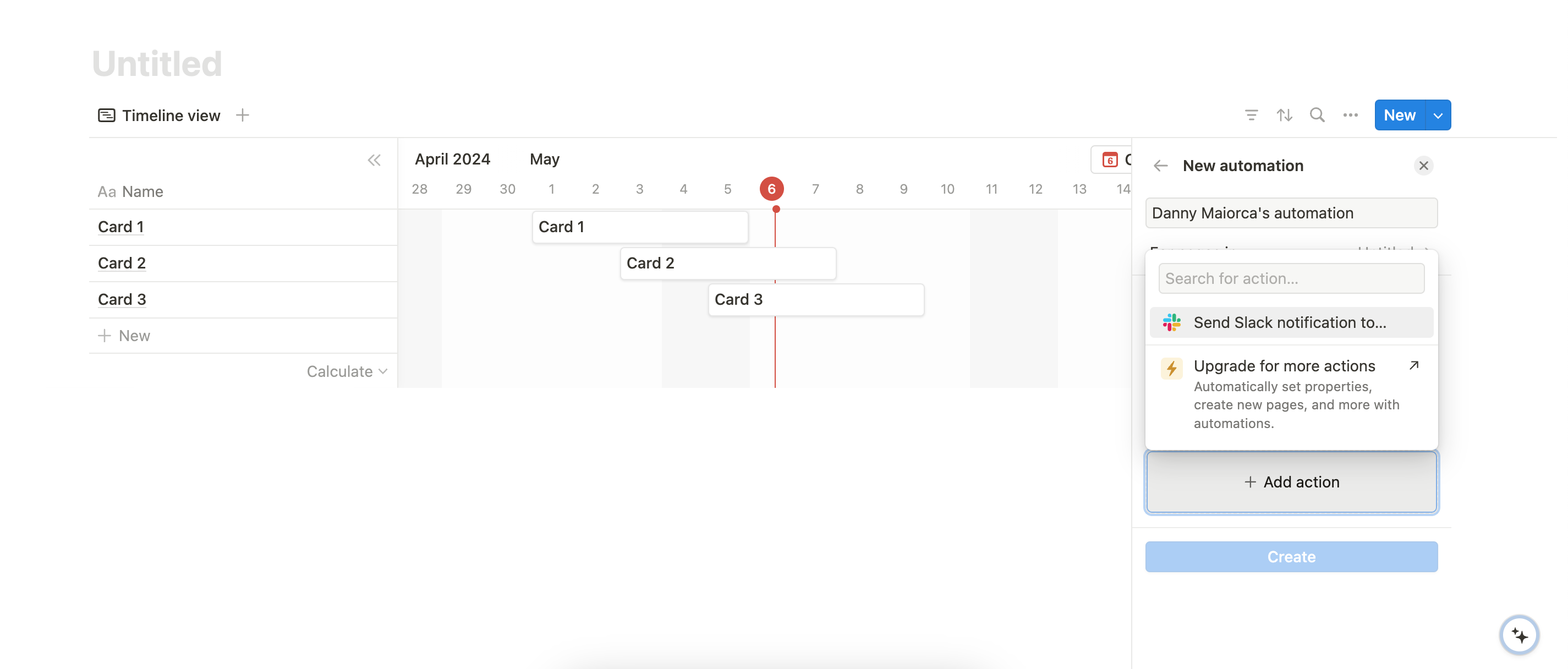Go back using the automation panel arrow
This screenshot has height=669, width=1568.
[1160, 166]
